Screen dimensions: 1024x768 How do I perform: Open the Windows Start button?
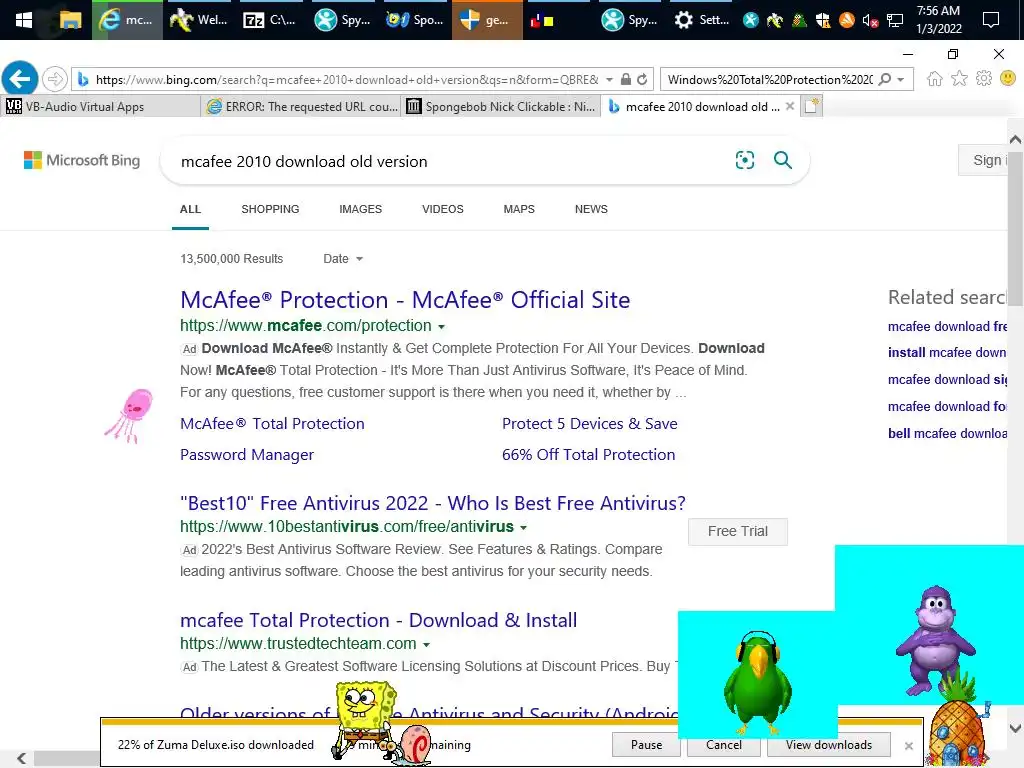point(24,20)
